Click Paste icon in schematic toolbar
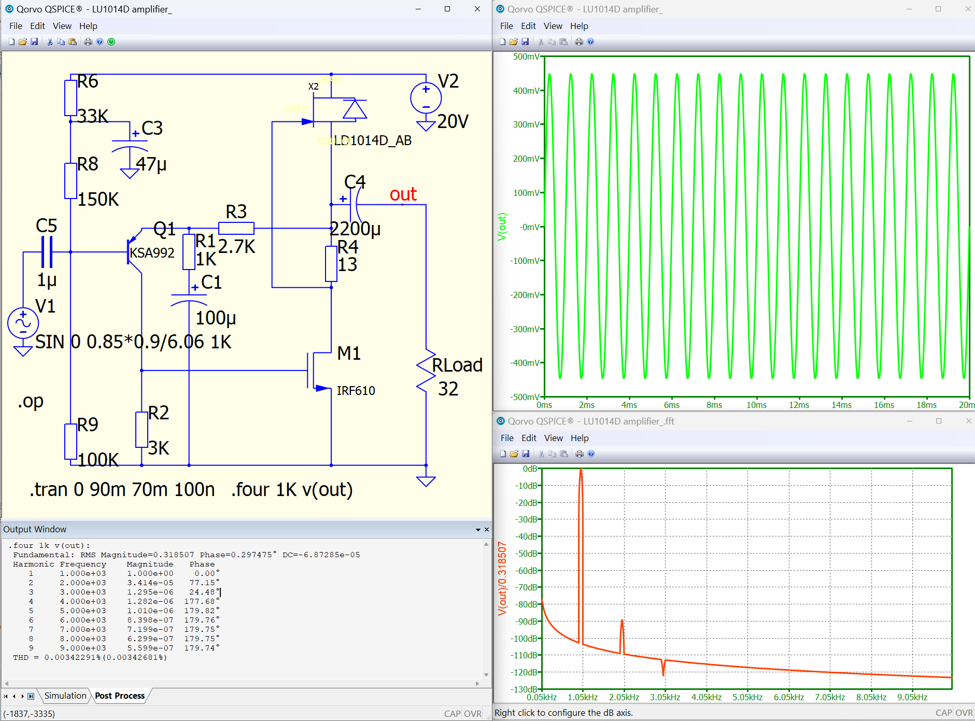 pos(72,42)
